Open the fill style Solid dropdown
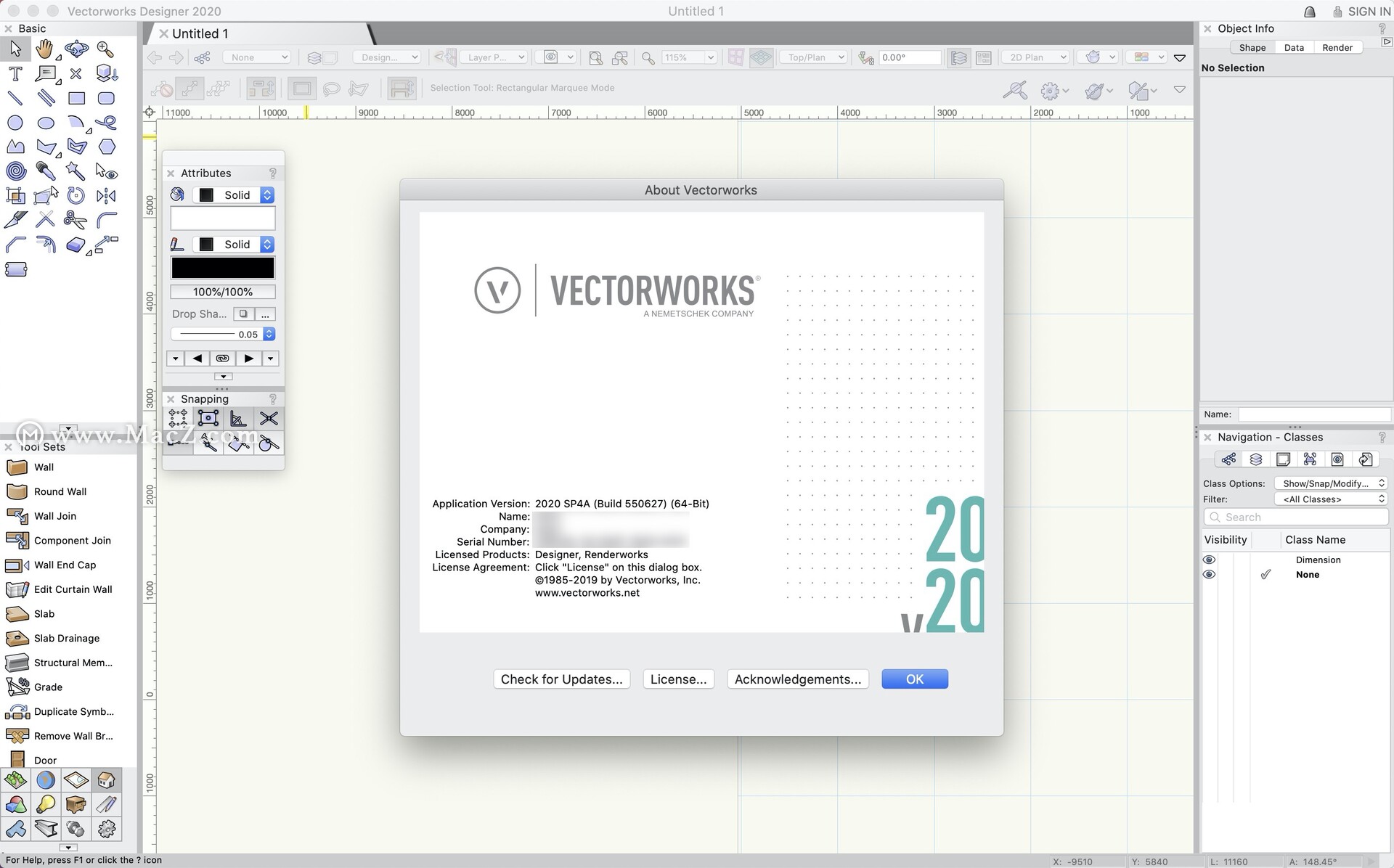This screenshot has height=868, width=1394. (233, 195)
